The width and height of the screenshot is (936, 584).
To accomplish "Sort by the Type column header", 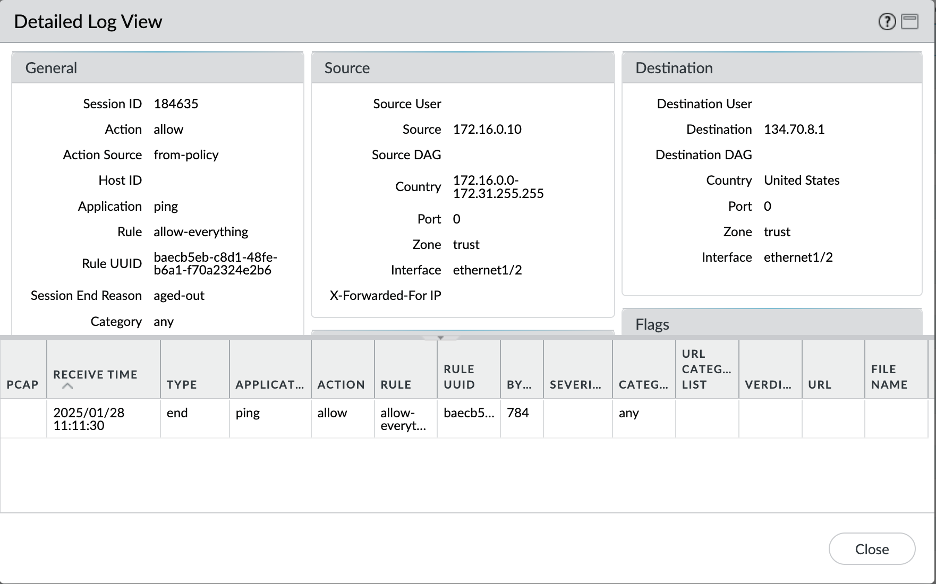I will (182, 384).
